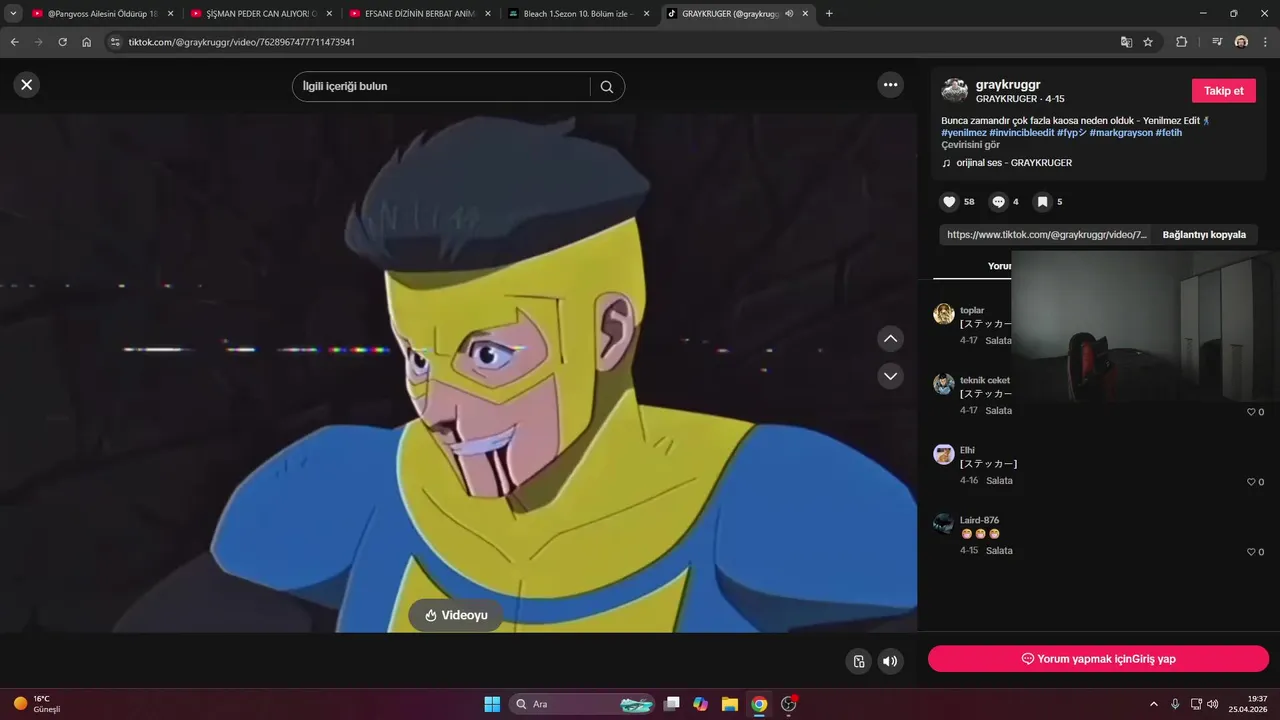Switch to the Bleach 1.Sezon 10. Bölüm tab
The width and height of the screenshot is (1280, 720).
(x=578, y=14)
